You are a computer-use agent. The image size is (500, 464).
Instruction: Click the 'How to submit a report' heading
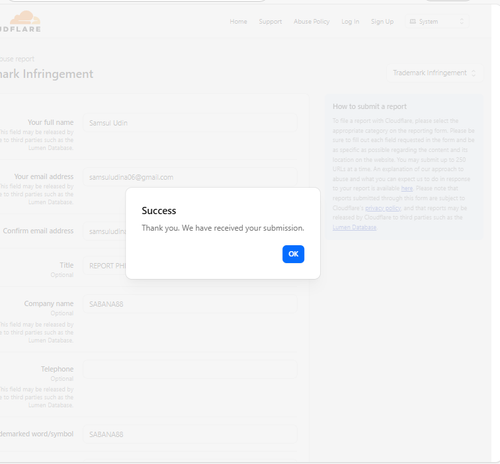pyautogui.click(x=369, y=107)
